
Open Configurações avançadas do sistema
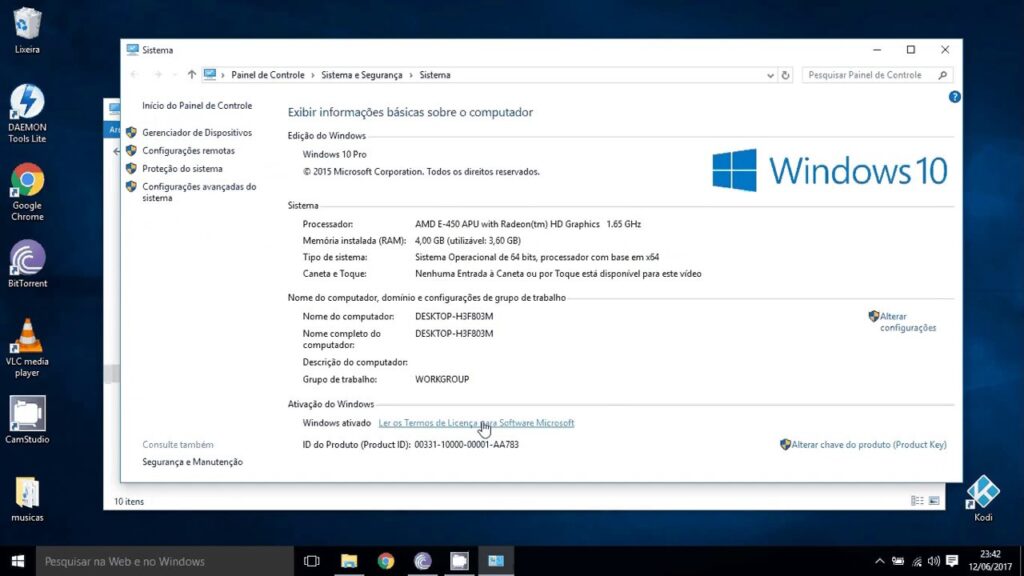[199, 192]
